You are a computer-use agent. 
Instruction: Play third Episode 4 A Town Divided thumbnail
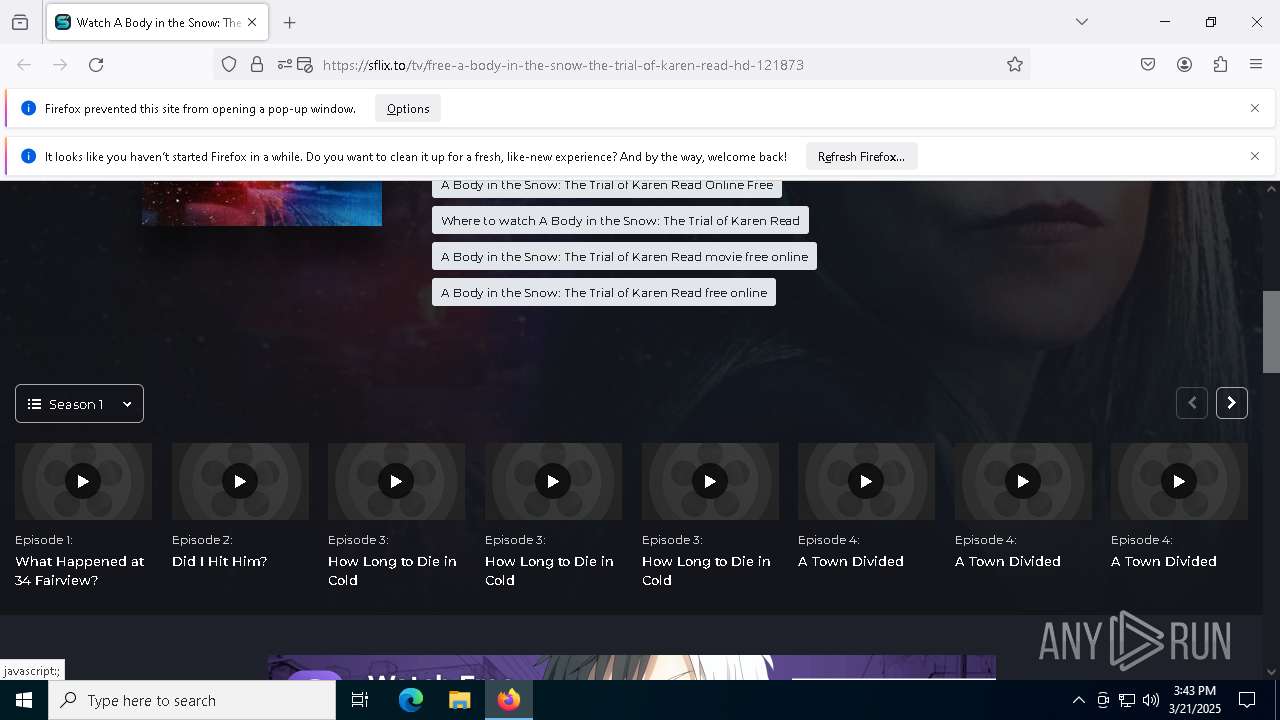pos(1179,481)
